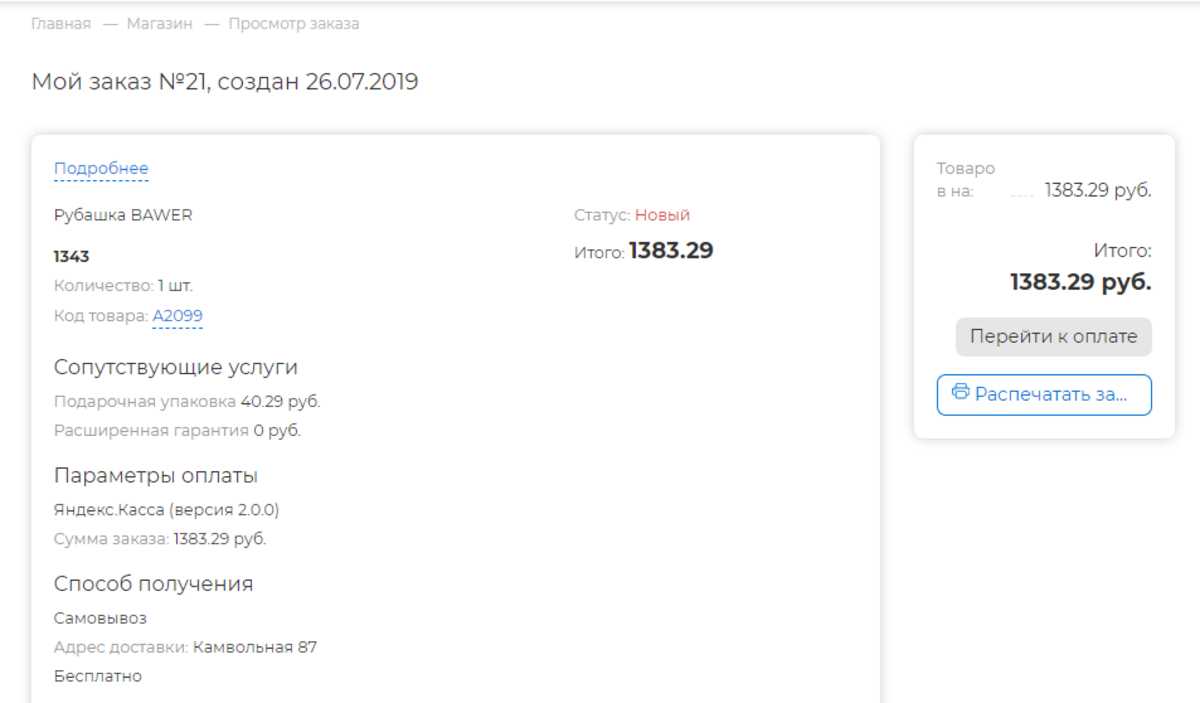Click the delivery address Камвольная 87
The height and width of the screenshot is (703, 1200).
[x=255, y=647]
